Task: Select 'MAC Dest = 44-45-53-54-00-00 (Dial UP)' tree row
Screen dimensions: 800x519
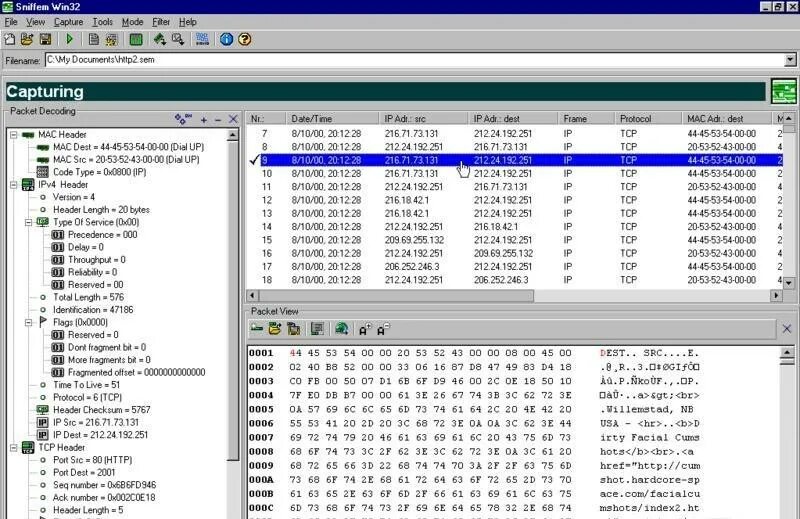Action: [129, 147]
